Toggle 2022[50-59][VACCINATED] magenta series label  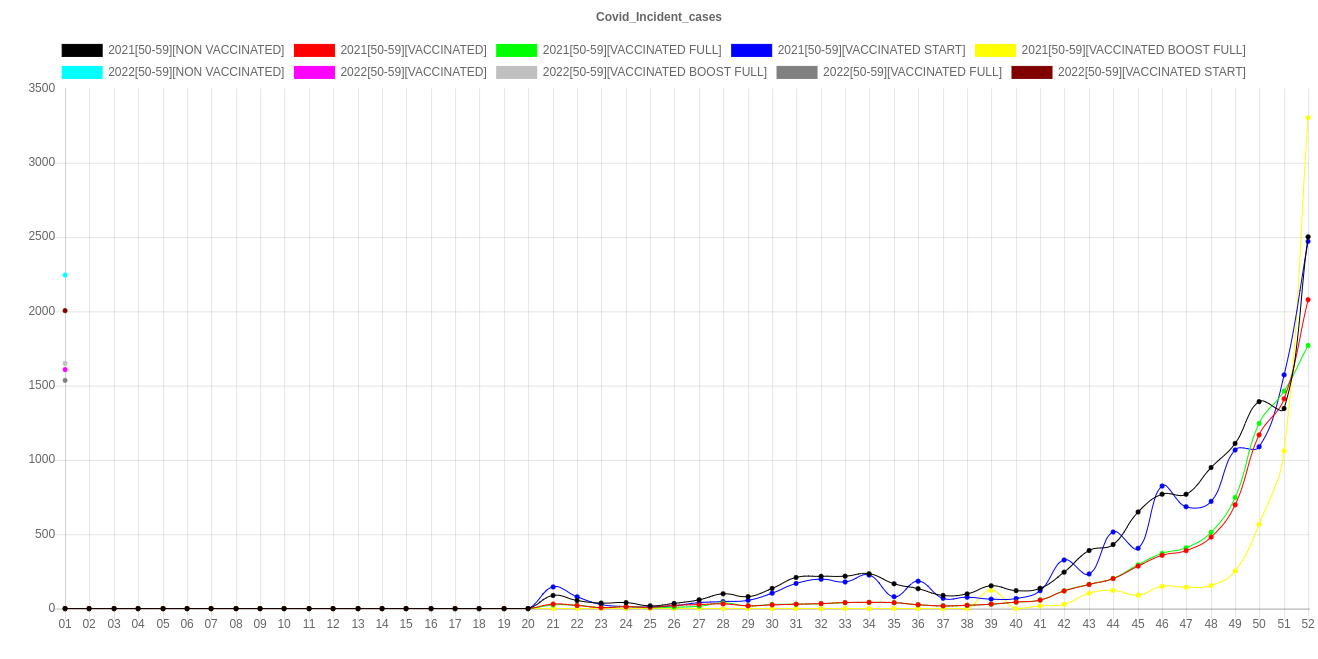pos(412,72)
